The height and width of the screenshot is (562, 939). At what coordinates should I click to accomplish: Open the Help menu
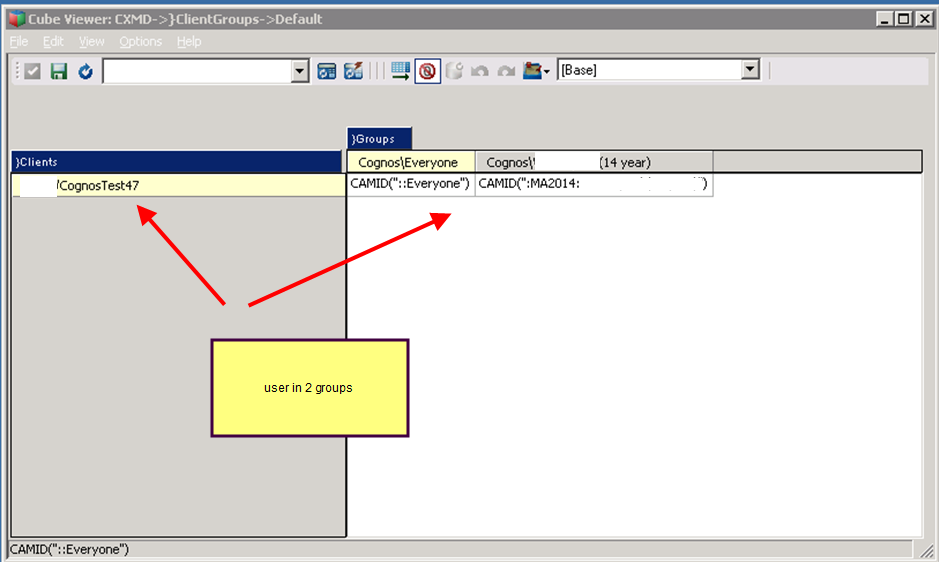[189, 41]
